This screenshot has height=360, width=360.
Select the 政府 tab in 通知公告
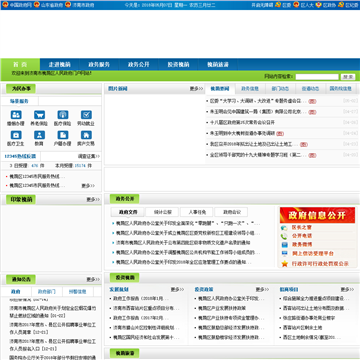tap(16, 292)
